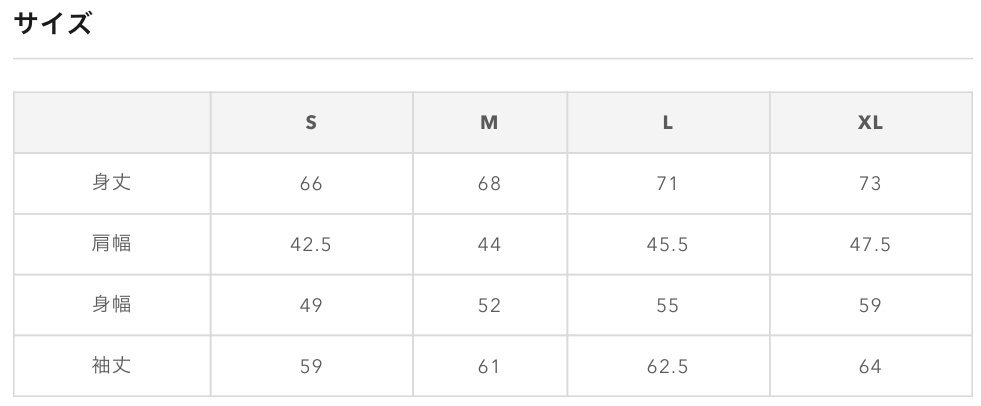Click the 身幅 row label
The image size is (981, 406).
[111, 305]
